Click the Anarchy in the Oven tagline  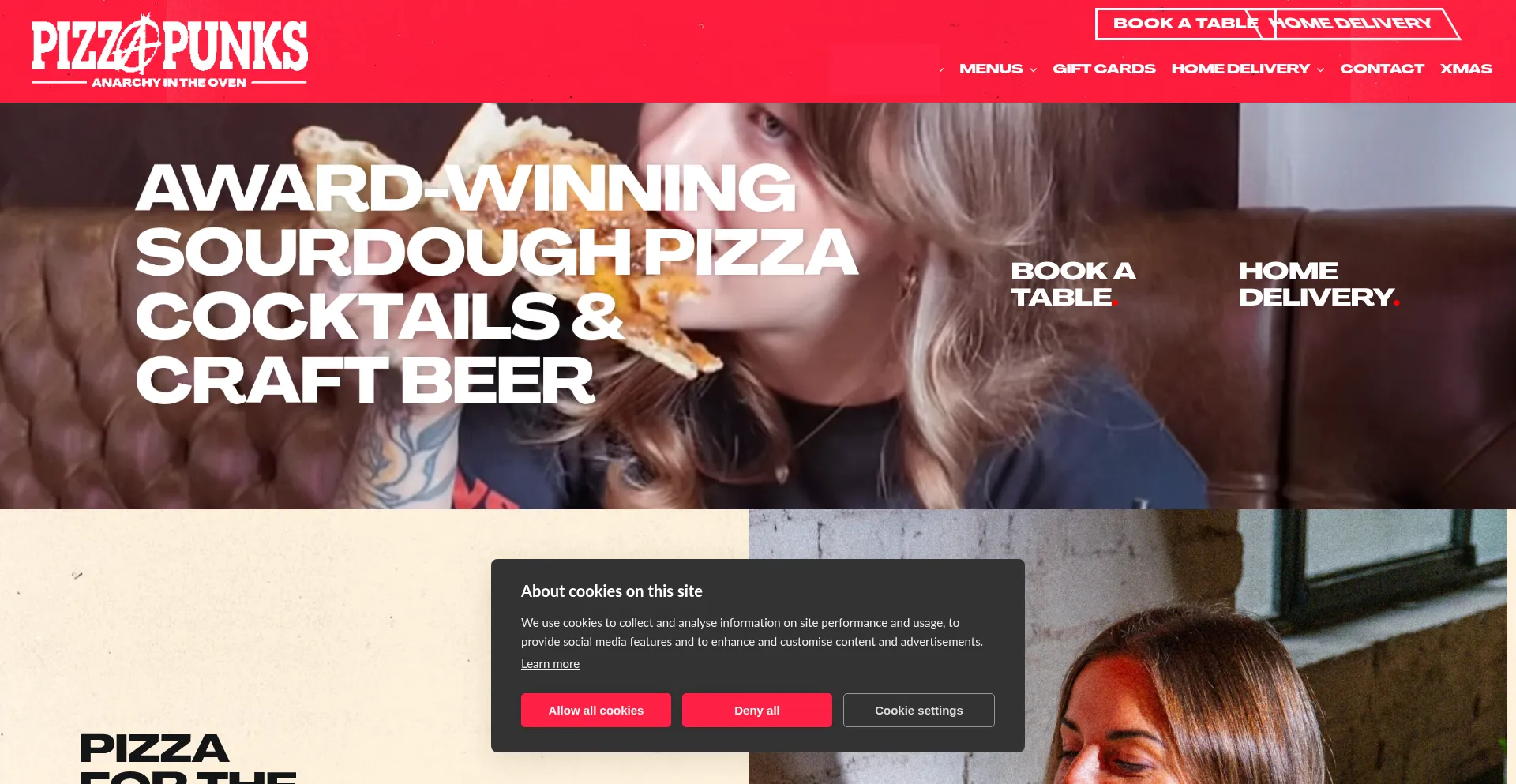[x=169, y=82]
